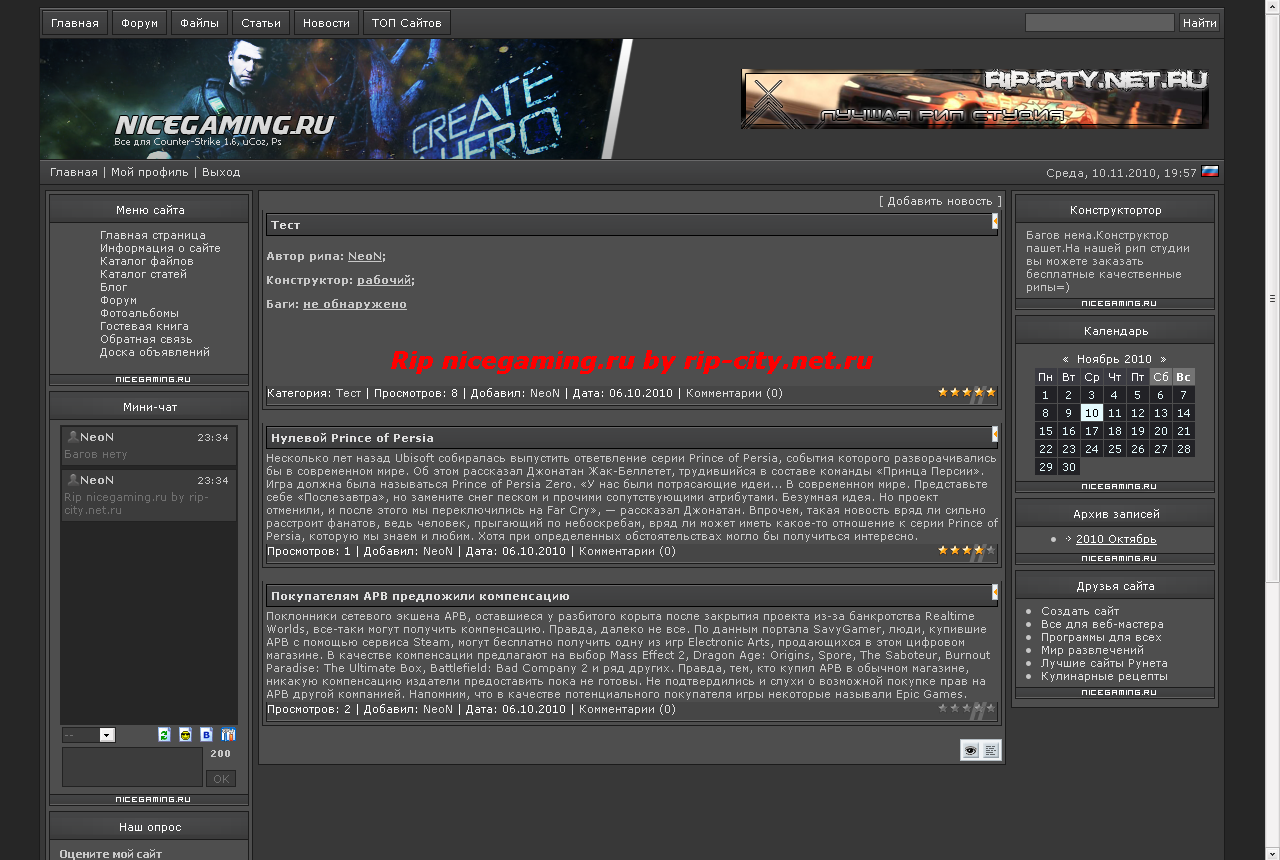
Task: Click 'Добавить новость' link
Action: [940, 201]
